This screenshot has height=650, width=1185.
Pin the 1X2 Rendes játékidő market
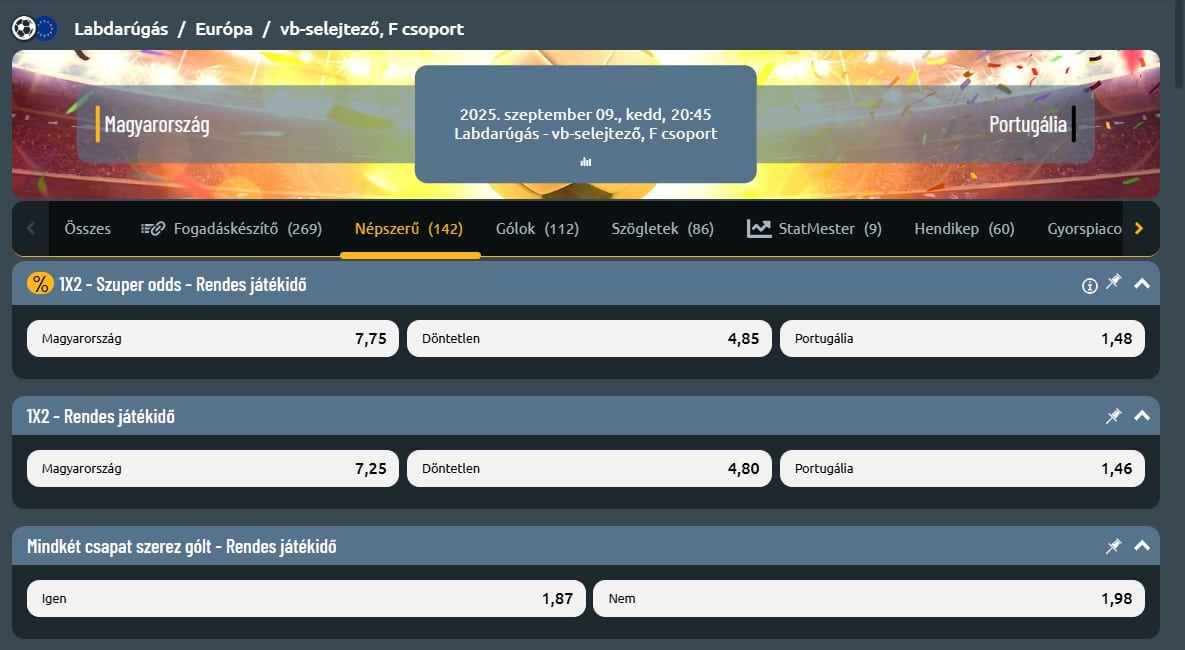[x=1114, y=416]
